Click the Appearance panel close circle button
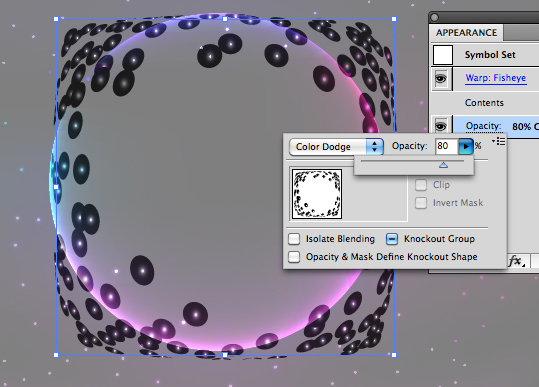The width and height of the screenshot is (539, 387). 434,17
